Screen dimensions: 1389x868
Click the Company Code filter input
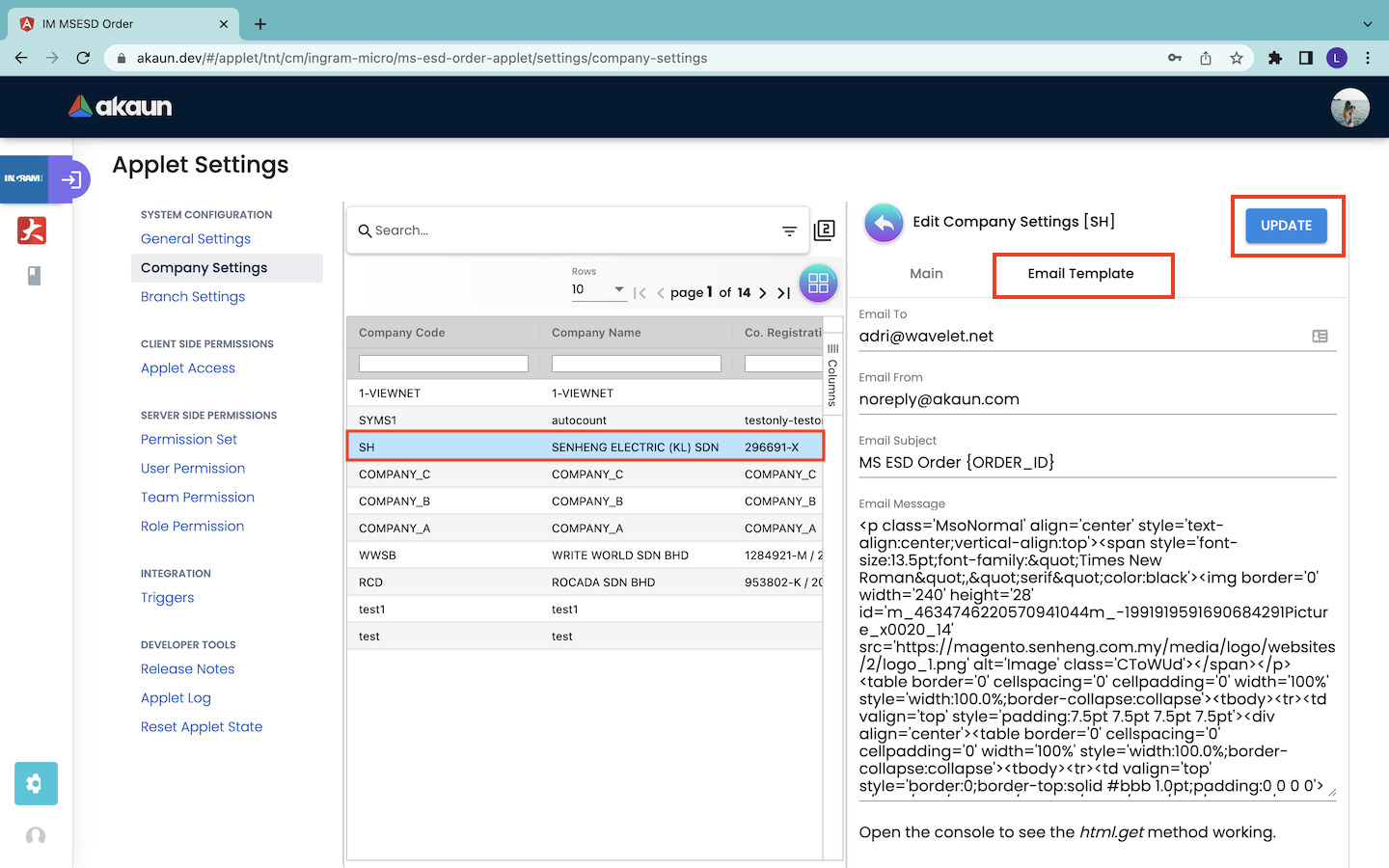[443, 364]
